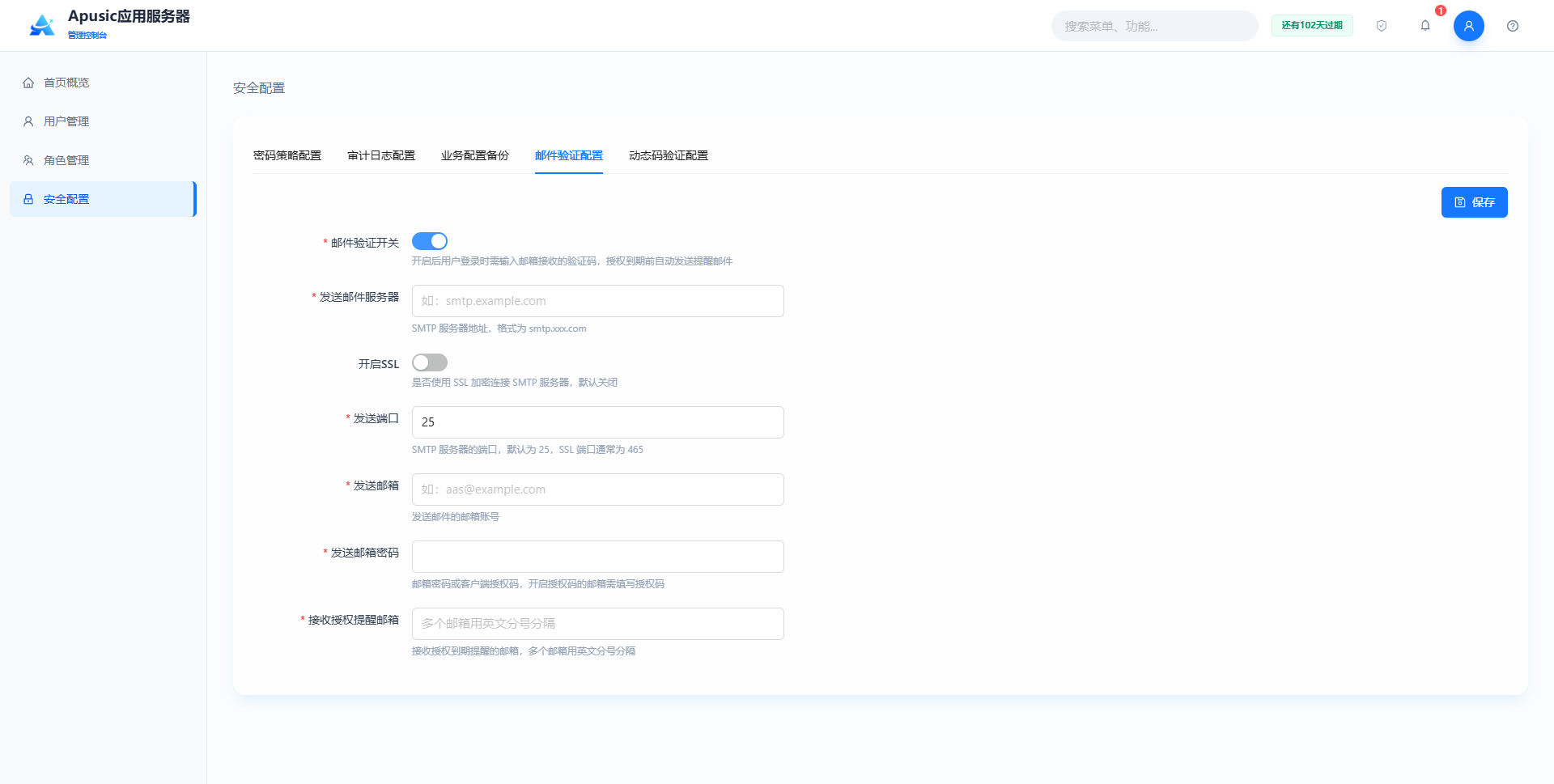Switch to the 动态码验证配置 tab
This screenshot has width=1554, height=784.
coord(669,155)
